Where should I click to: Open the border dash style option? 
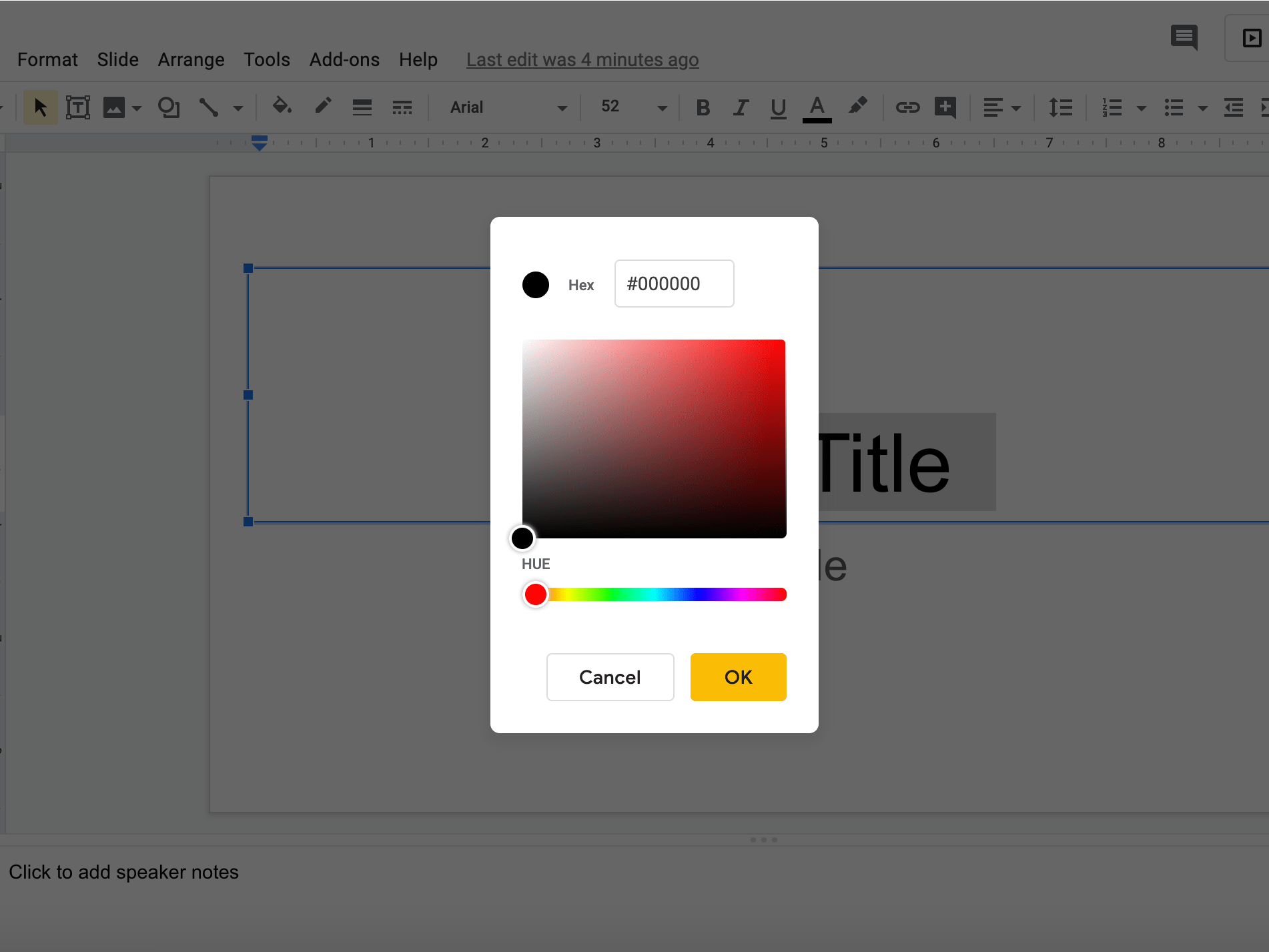402,107
